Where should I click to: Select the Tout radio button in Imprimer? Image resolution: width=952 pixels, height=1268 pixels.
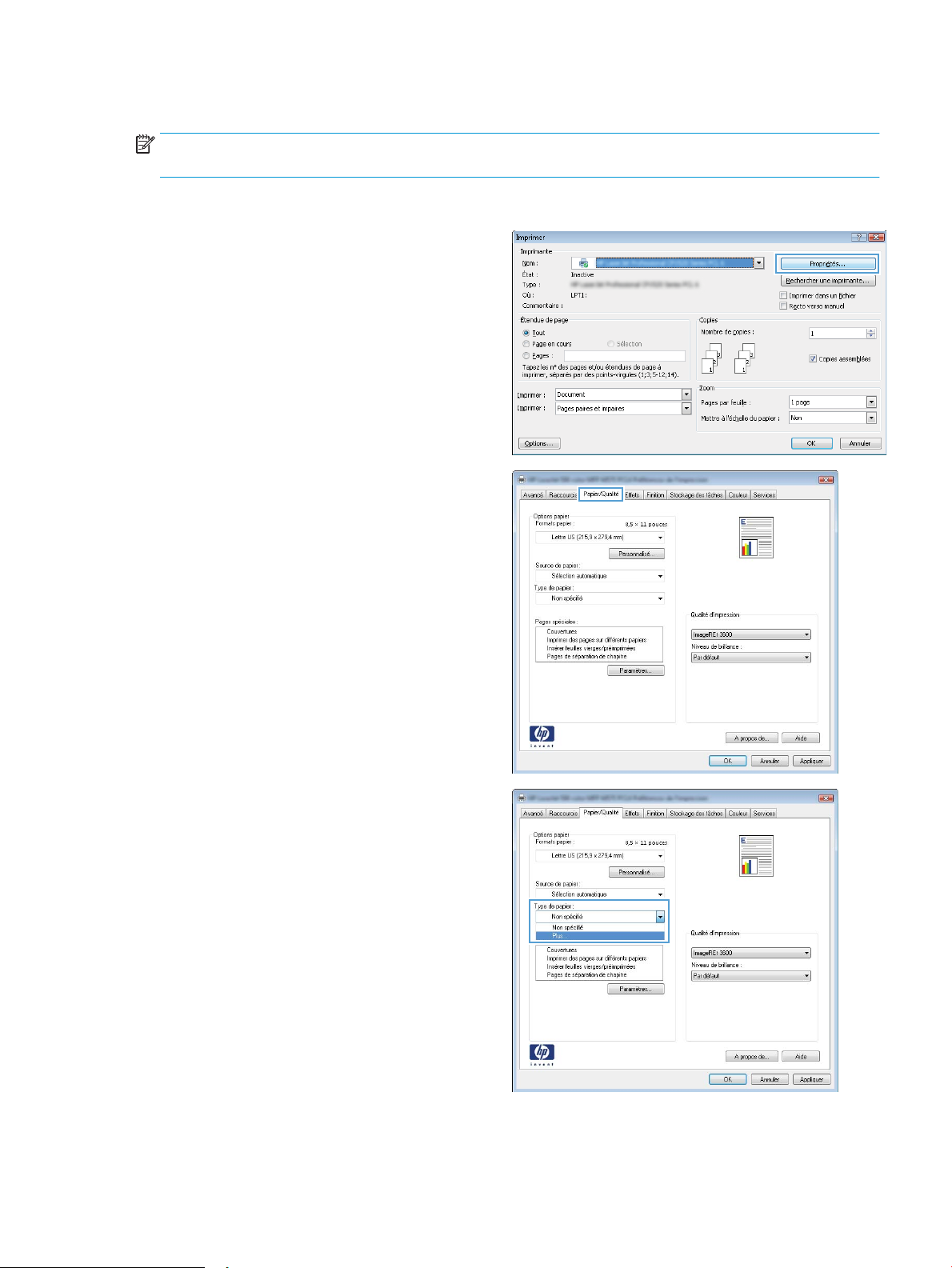point(526,333)
